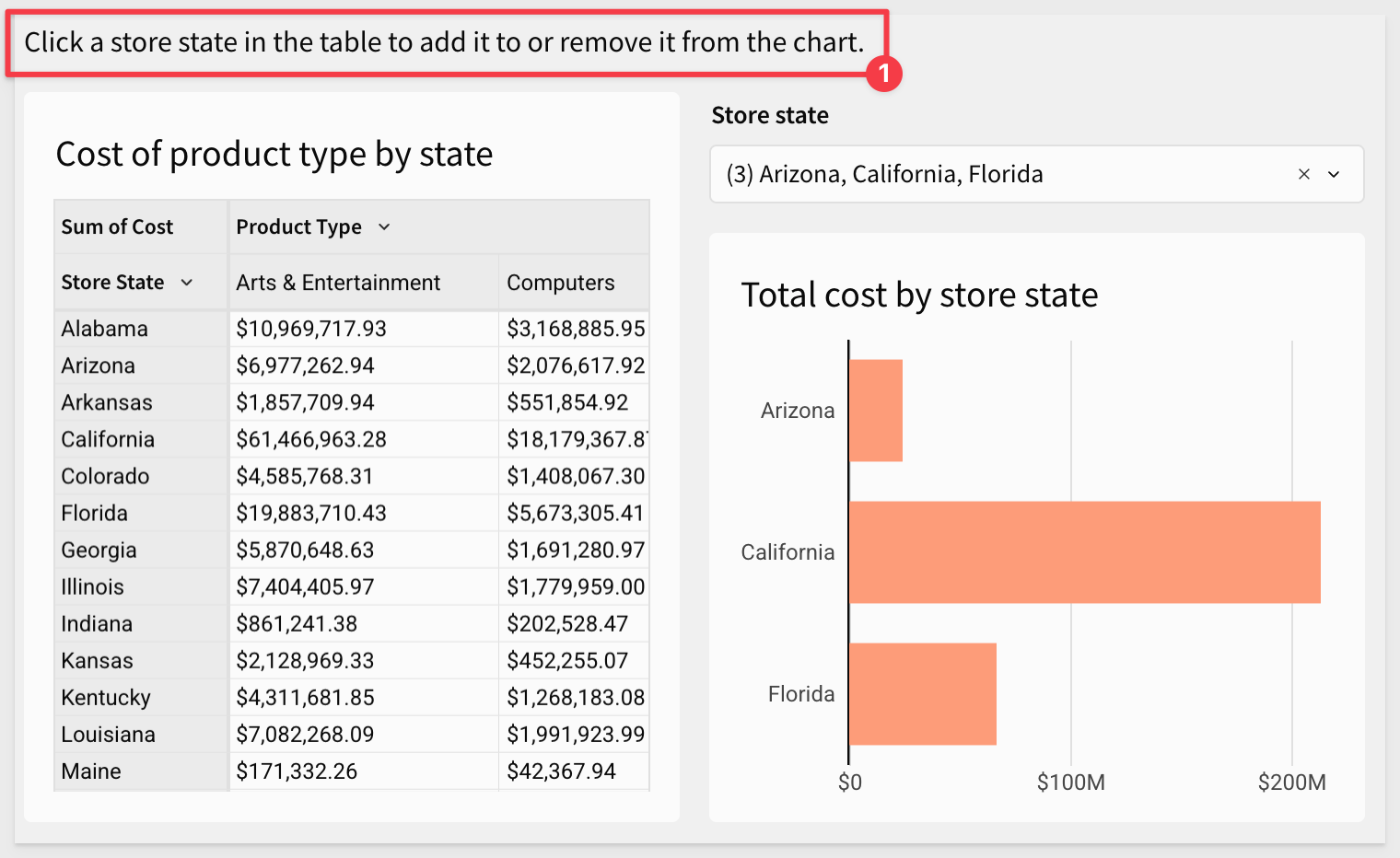Click the Arts & Entertainment column header

338,283
